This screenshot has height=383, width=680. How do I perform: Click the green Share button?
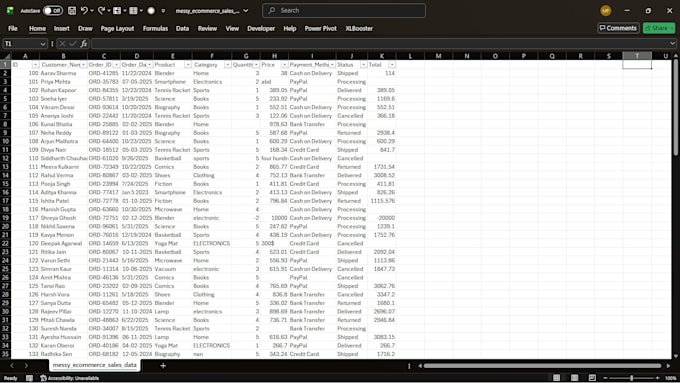click(659, 28)
